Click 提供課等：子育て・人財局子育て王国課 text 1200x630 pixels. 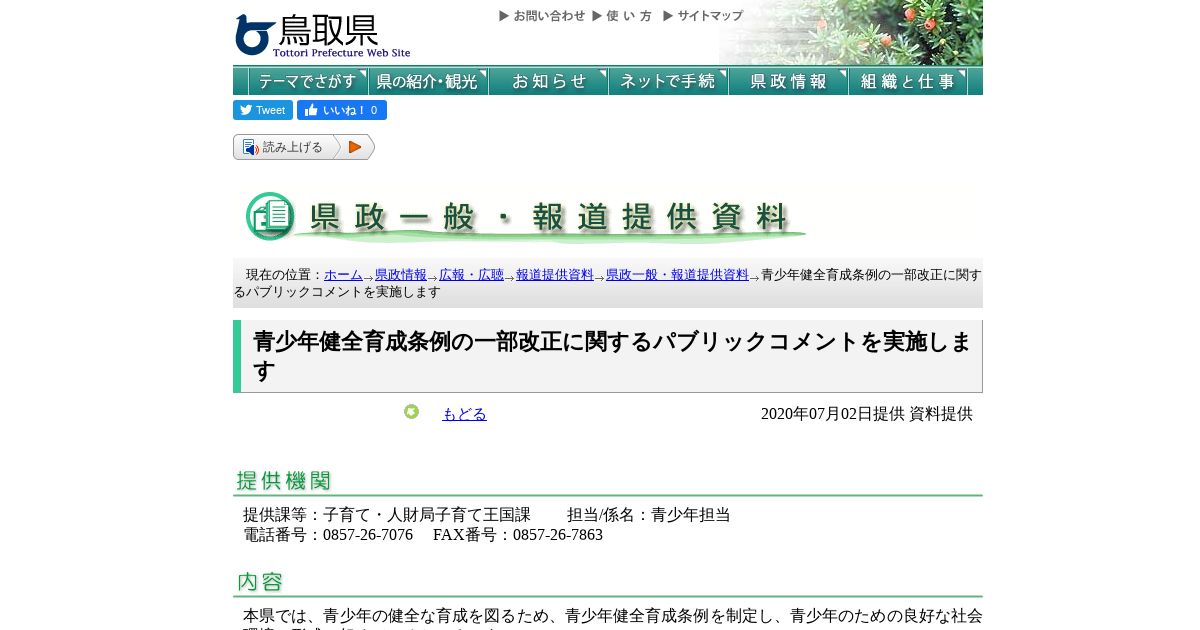[387, 515]
